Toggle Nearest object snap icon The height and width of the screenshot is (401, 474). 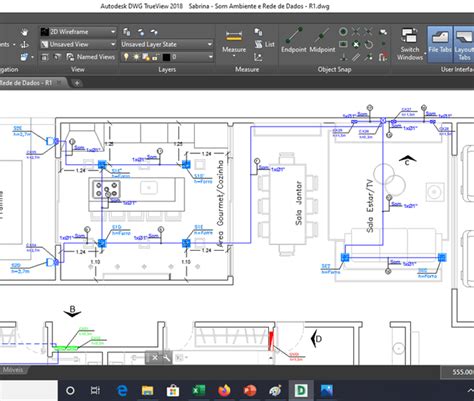pyautogui.click(x=368, y=57)
